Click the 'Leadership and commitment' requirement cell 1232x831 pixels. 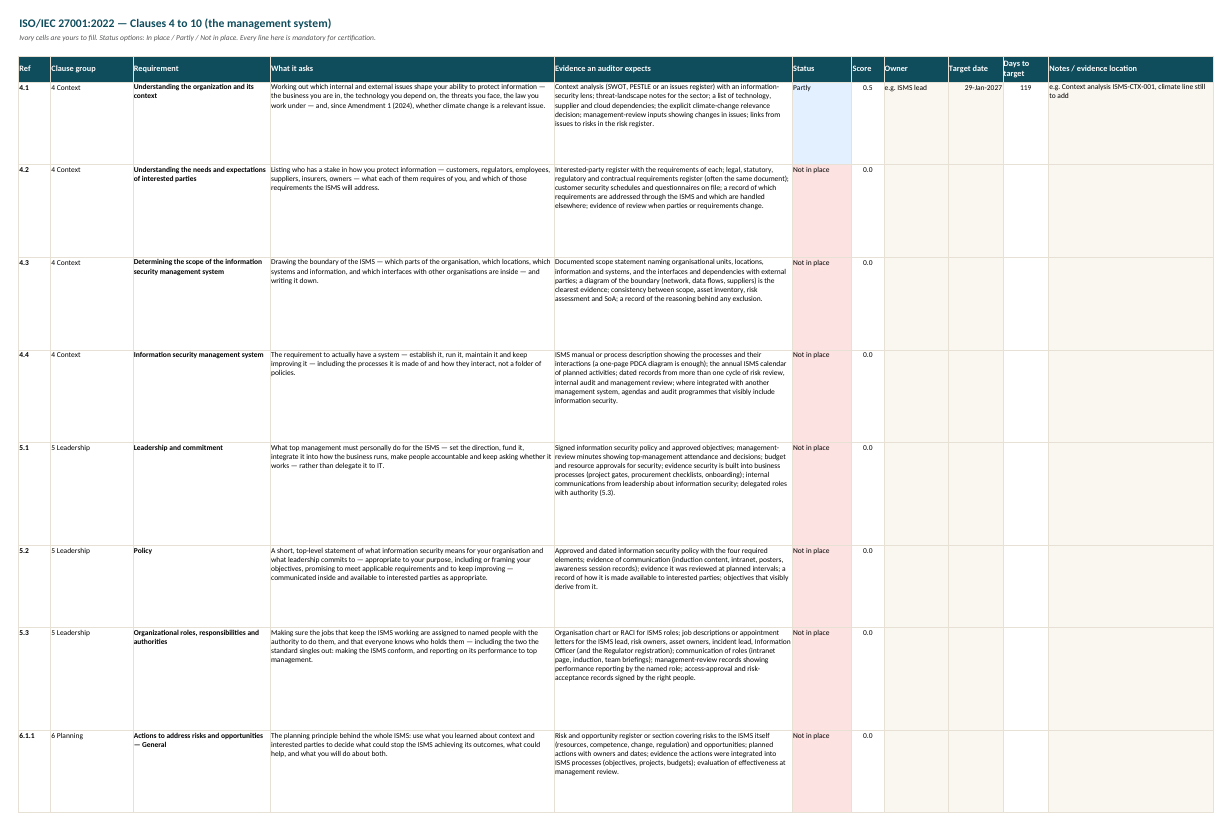(201, 492)
